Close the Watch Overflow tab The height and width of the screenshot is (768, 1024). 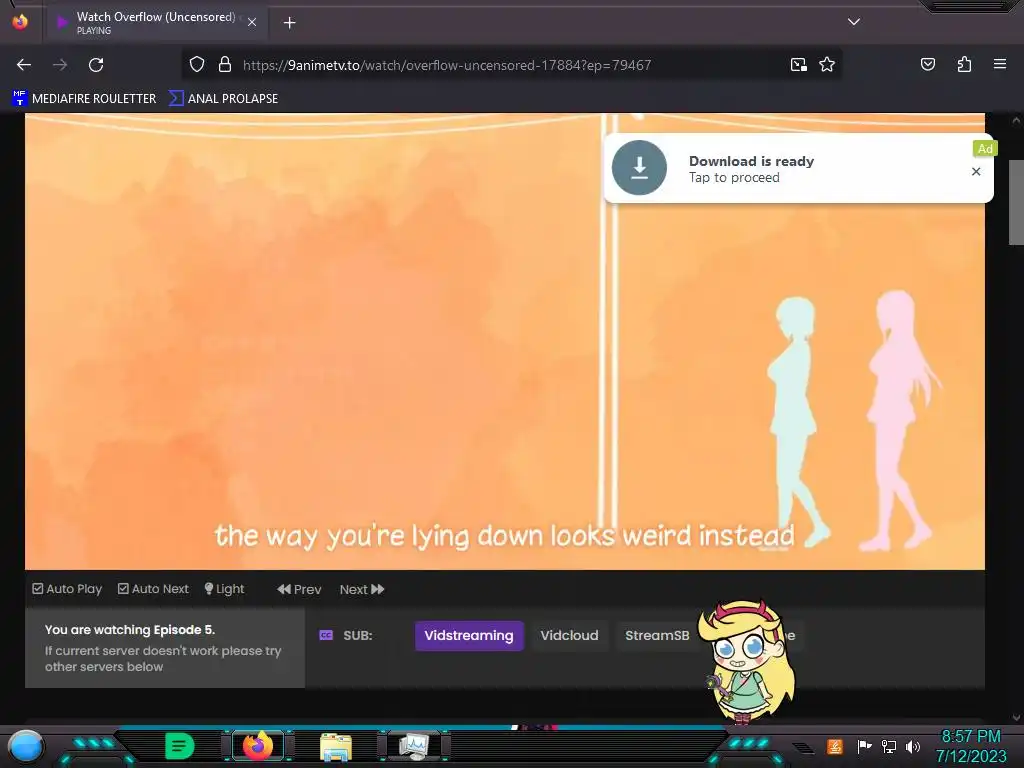click(252, 22)
